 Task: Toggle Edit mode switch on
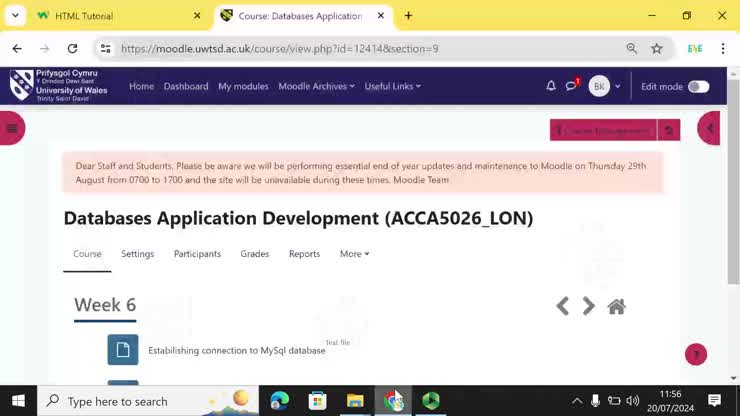click(x=698, y=87)
